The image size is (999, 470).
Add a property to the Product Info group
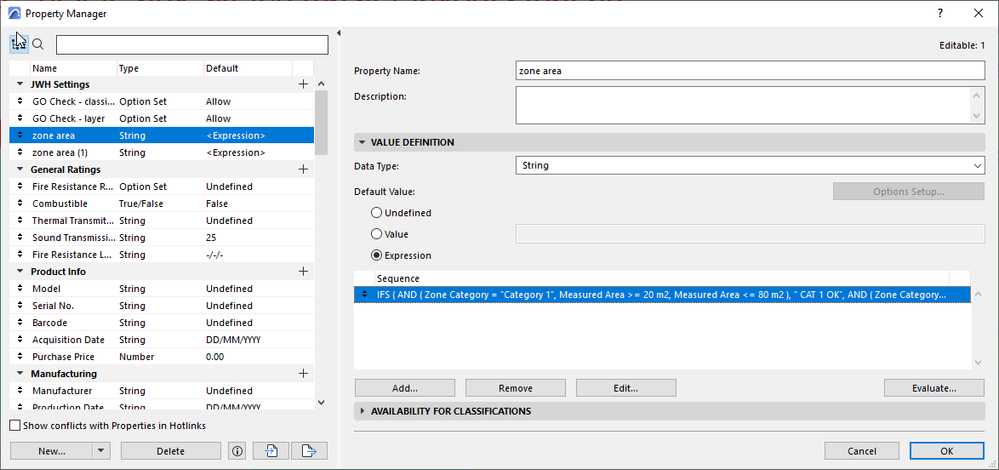coord(303,271)
